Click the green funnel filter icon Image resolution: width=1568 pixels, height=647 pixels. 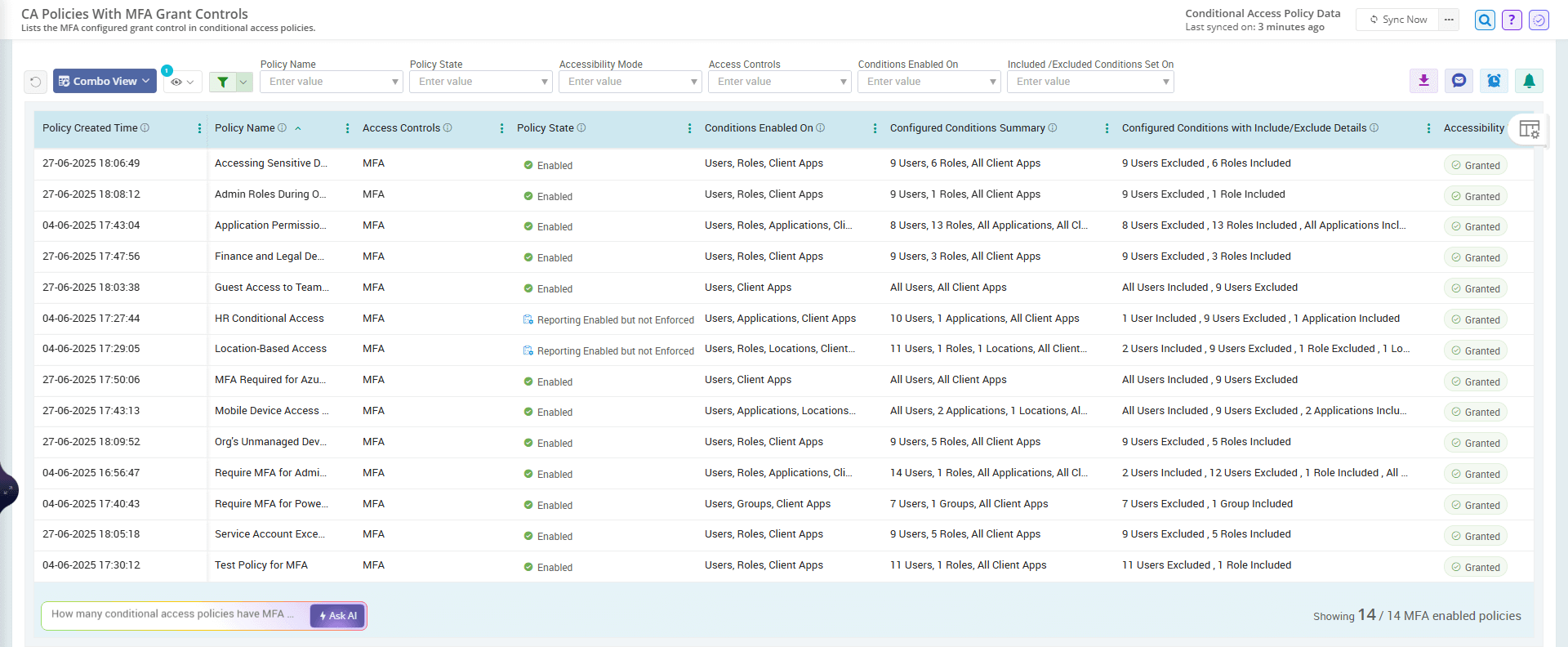(x=223, y=82)
